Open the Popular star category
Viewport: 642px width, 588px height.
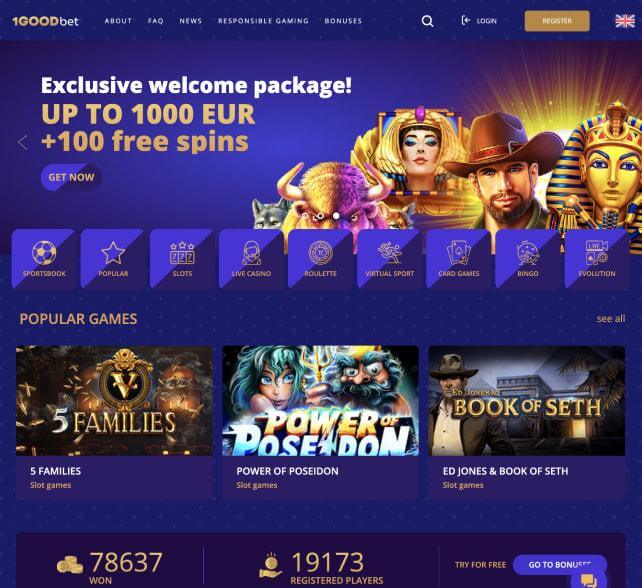113,253
